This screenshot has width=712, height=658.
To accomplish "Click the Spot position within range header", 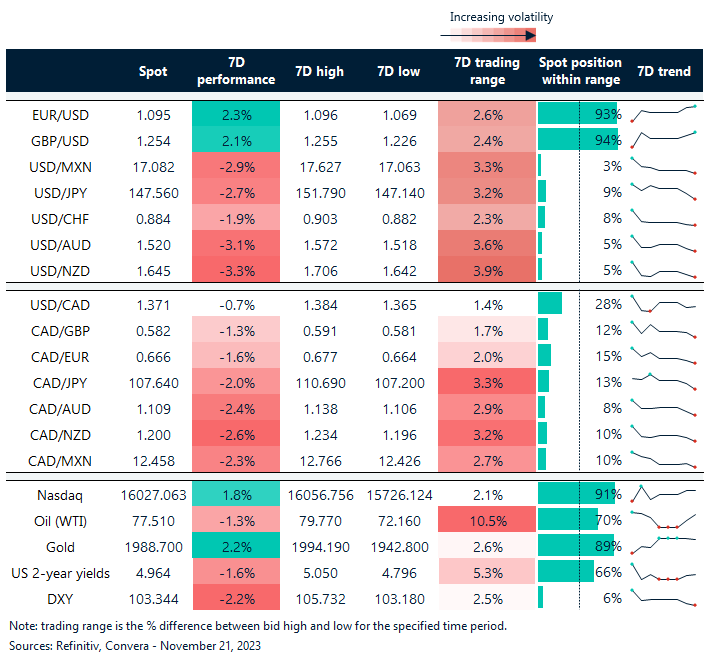I will [x=580, y=71].
